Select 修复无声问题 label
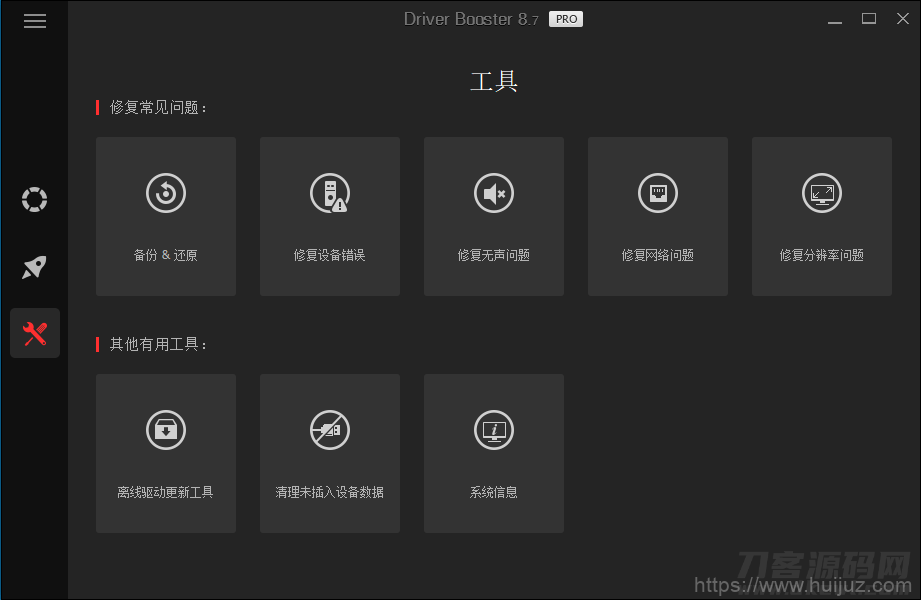The height and width of the screenshot is (600, 921). (494, 255)
